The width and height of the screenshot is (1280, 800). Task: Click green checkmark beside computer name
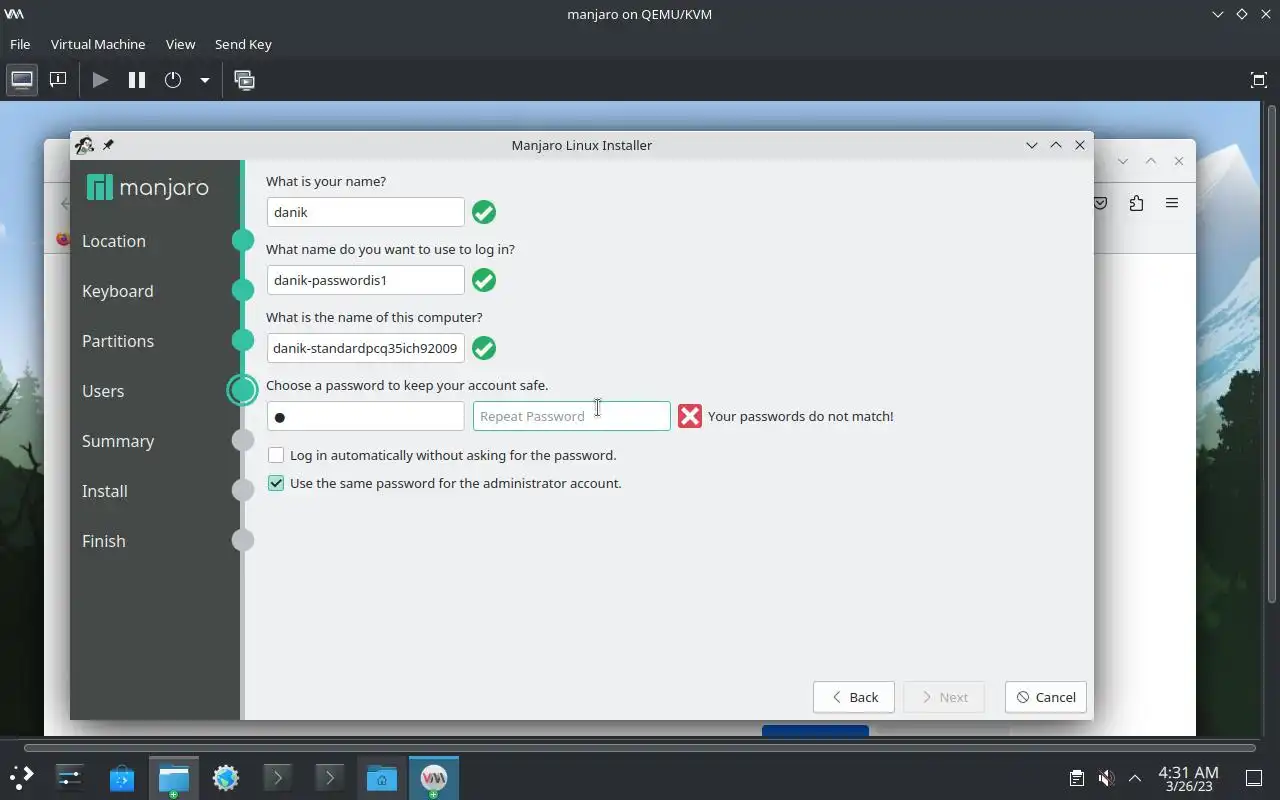coord(484,348)
